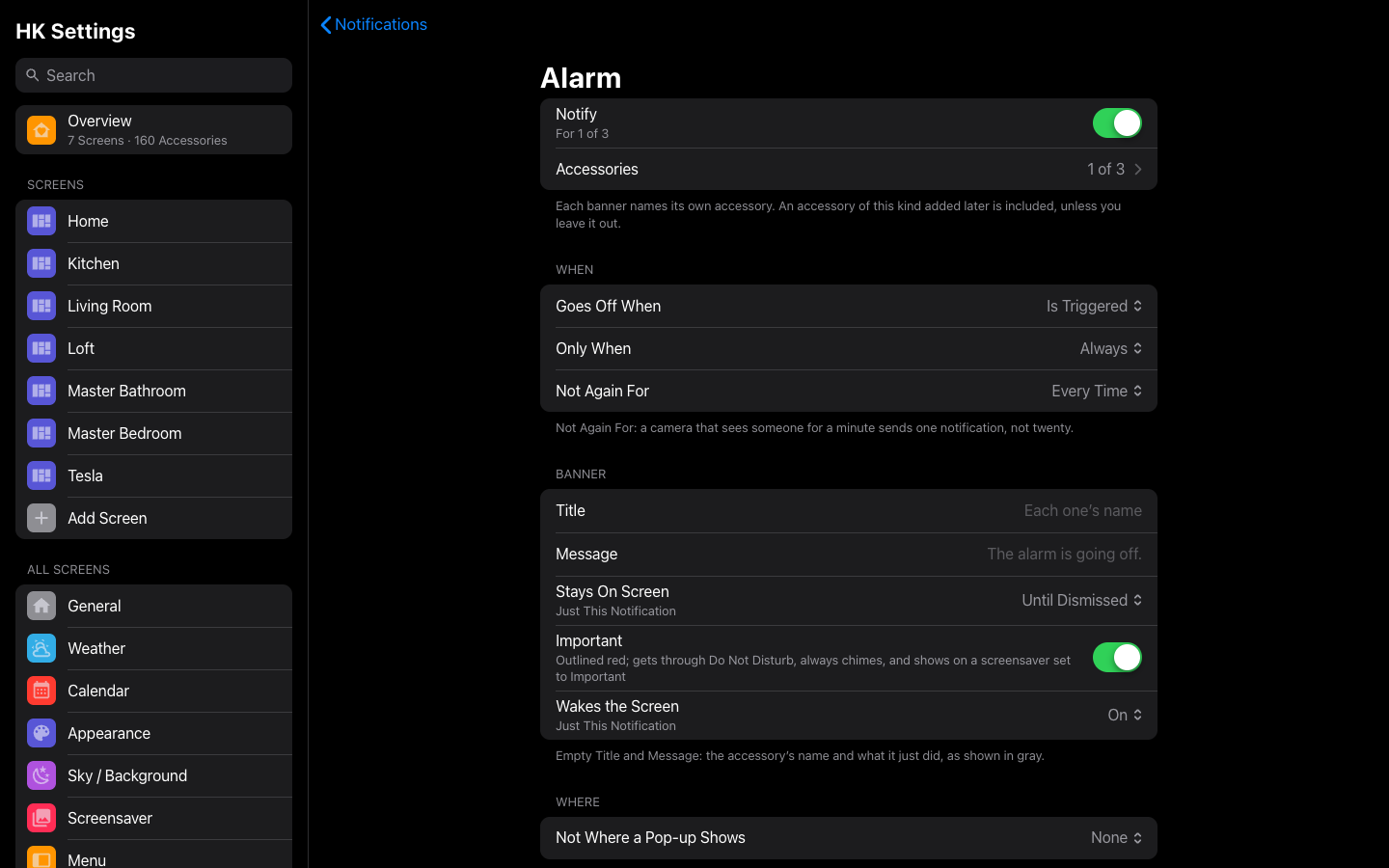Open the Not Again For dropdown
The height and width of the screenshot is (868, 1389).
(x=1097, y=391)
